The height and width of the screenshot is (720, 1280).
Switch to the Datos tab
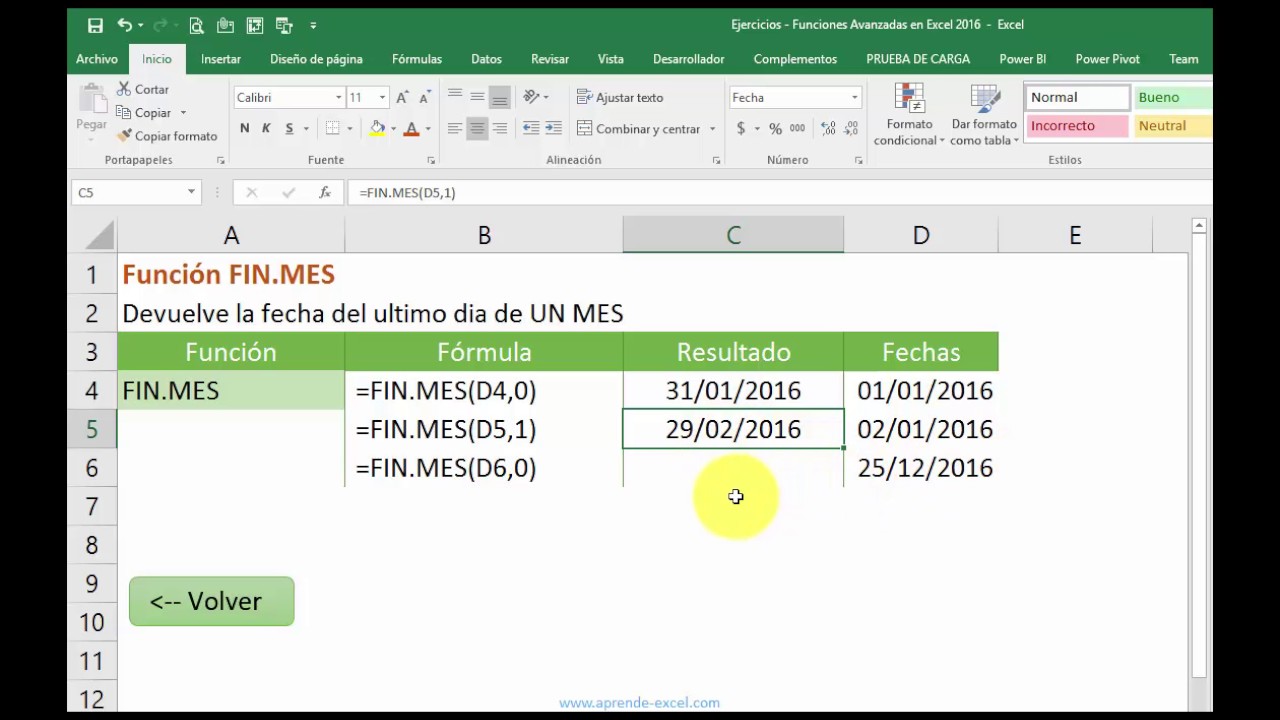coord(486,59)
